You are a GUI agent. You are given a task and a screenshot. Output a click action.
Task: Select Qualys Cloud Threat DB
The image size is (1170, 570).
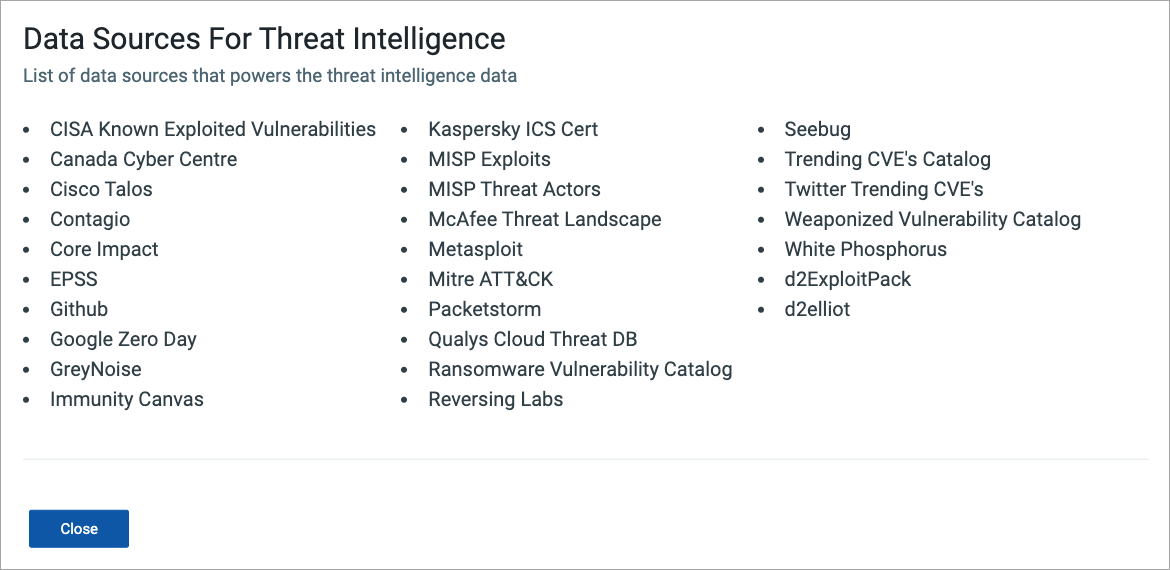(533, 339)
